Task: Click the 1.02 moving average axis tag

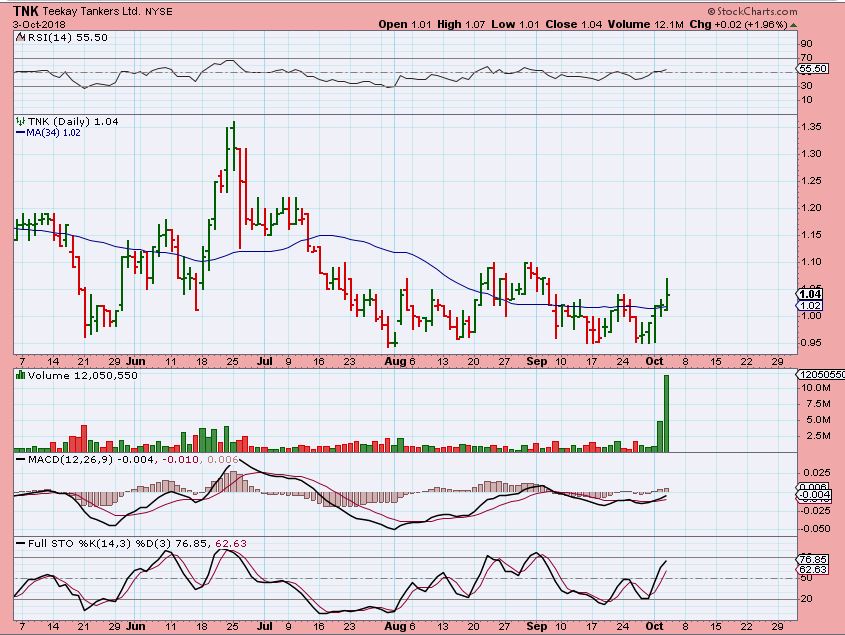Action: pyautogui.click(x=812, y=305)
